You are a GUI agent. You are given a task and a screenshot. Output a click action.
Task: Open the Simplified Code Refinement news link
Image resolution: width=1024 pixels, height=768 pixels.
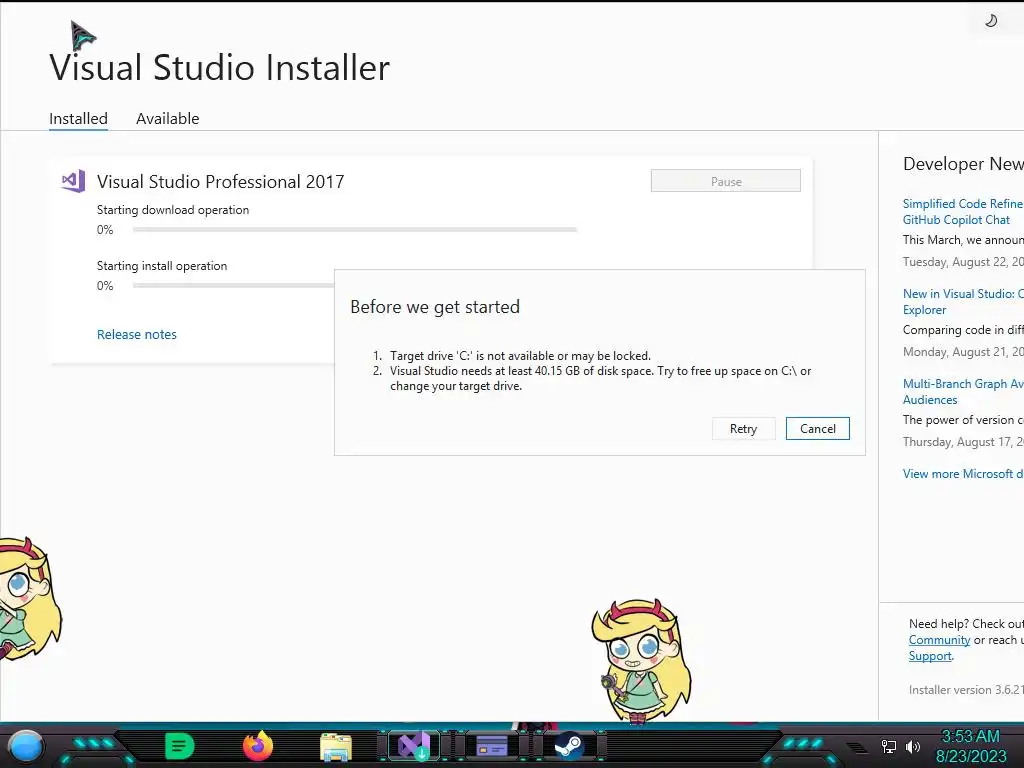point(963,212)
